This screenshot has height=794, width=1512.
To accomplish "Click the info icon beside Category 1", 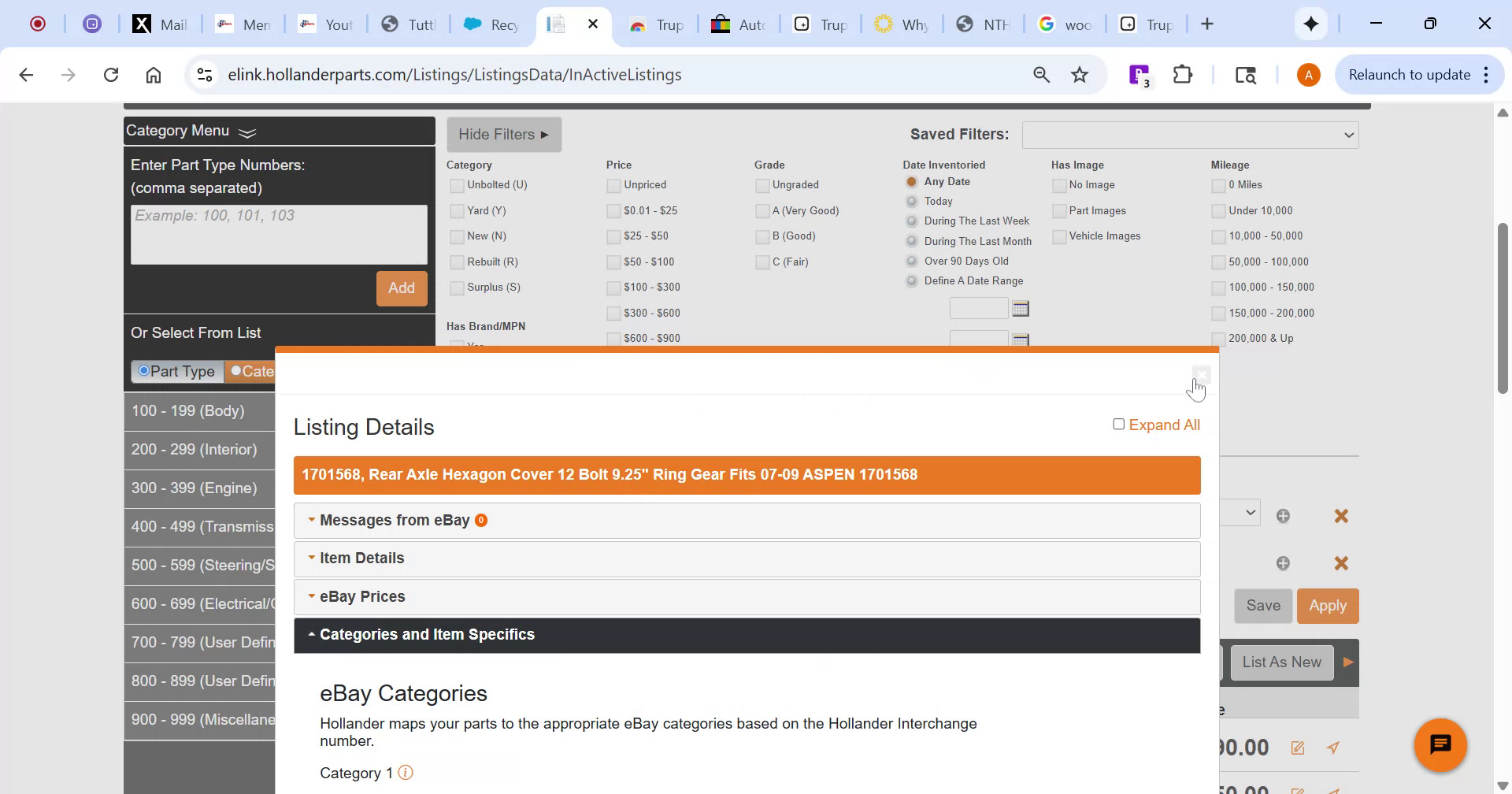I will tap(406, 773).
